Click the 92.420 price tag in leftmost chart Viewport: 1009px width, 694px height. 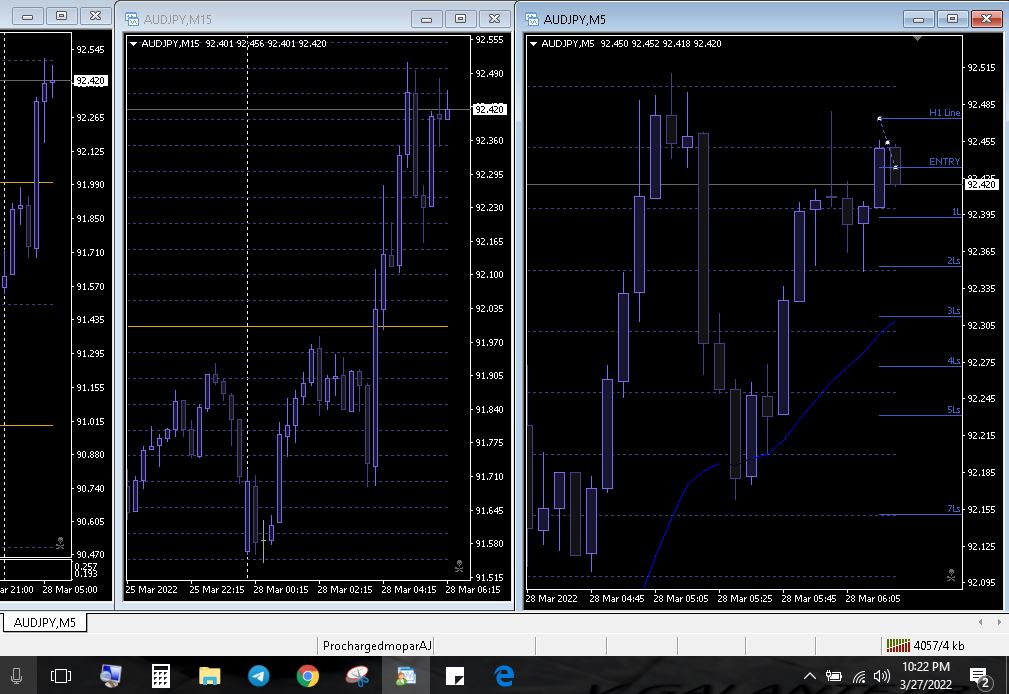pos(90,80)
